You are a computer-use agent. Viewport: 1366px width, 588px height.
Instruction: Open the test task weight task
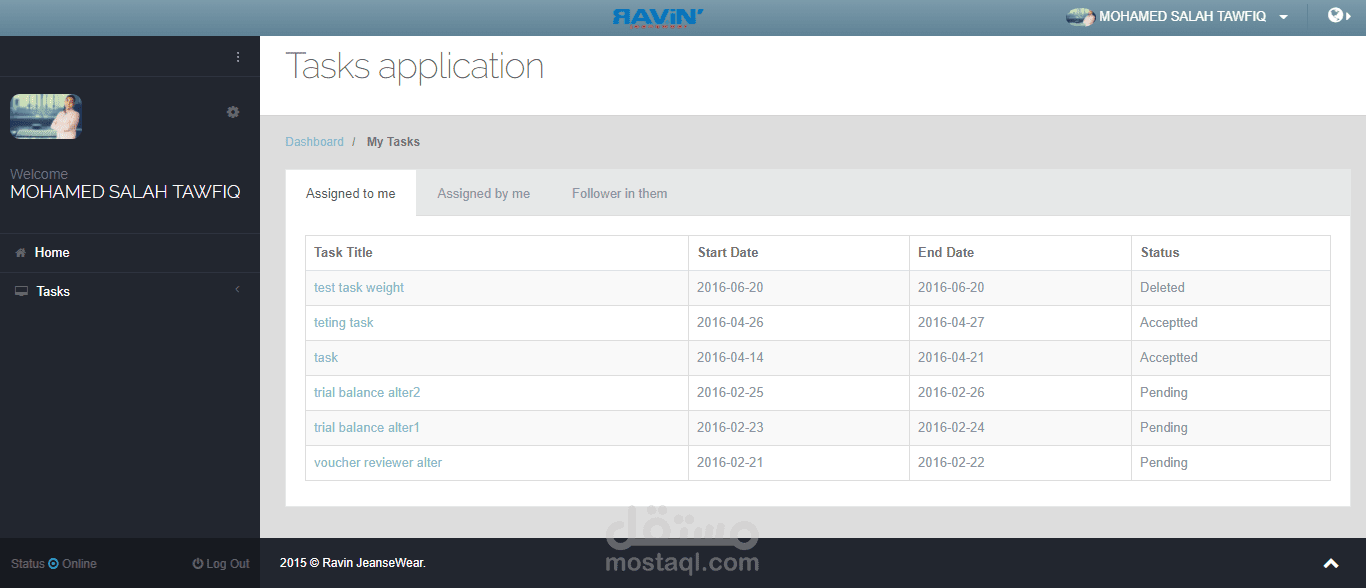pyautogui.click(x=359, y=288)
